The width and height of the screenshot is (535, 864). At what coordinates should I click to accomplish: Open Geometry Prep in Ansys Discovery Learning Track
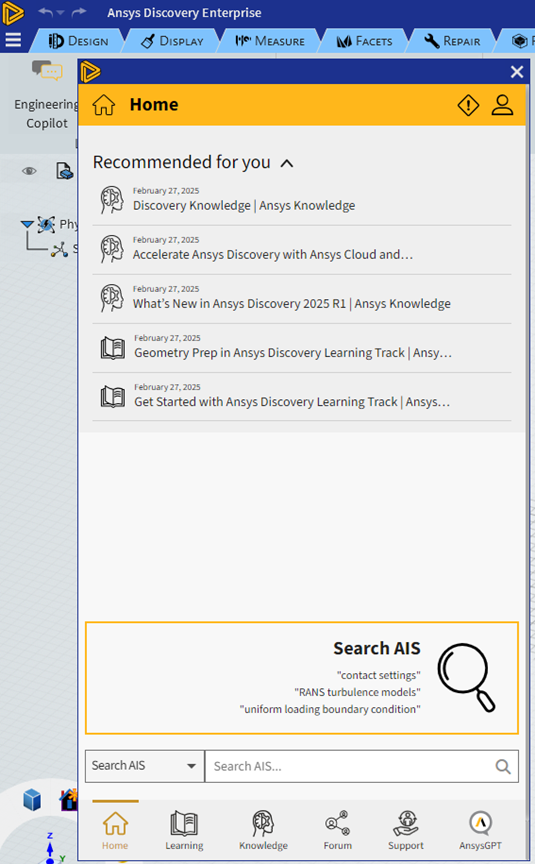point(293,353)
